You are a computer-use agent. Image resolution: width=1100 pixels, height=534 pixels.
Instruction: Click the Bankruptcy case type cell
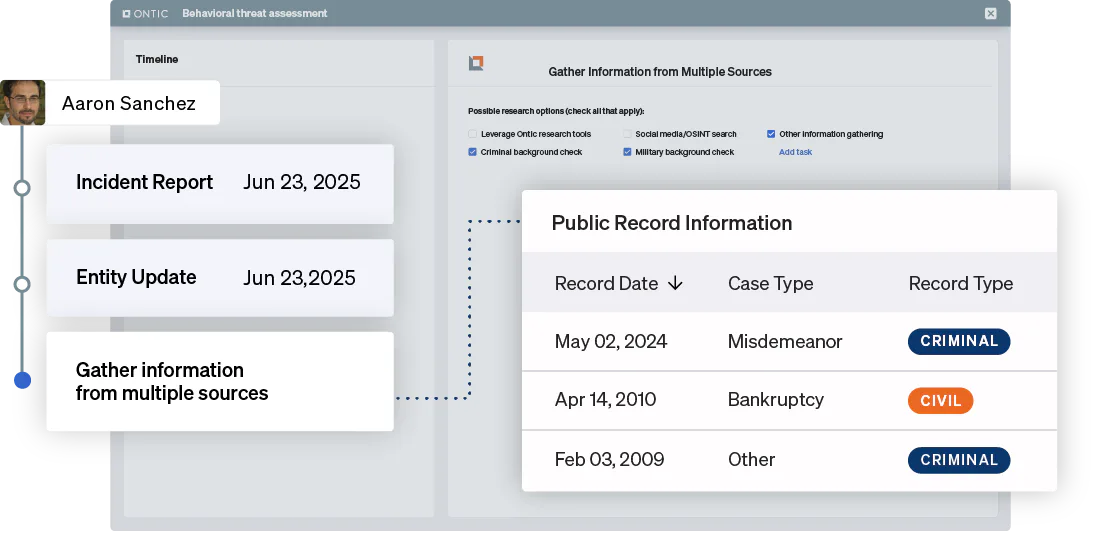coord(776,400)
